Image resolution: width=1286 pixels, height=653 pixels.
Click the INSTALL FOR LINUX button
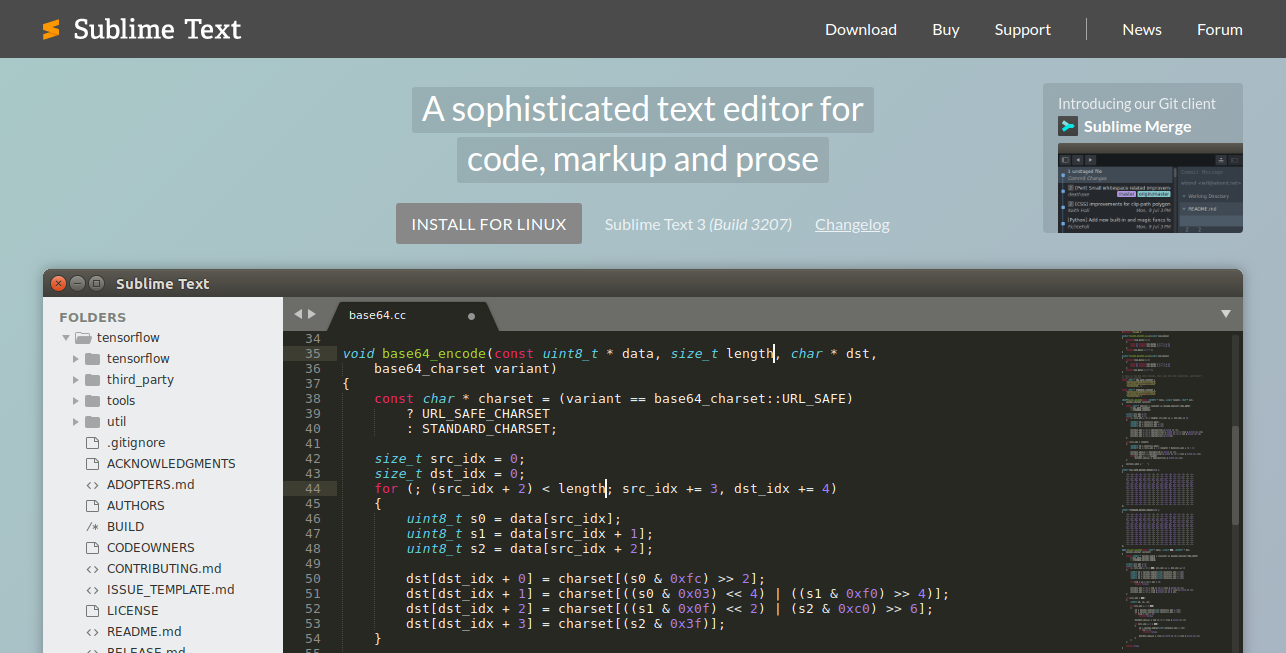pyautogui.click(x=488, y=223)
